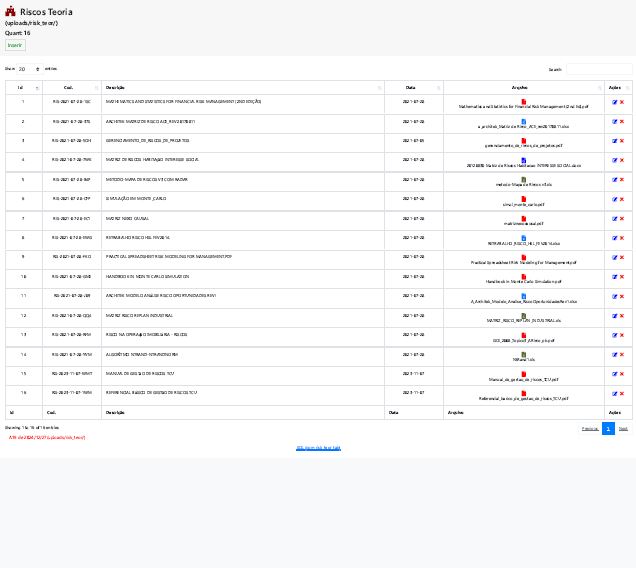This screenshot has width=636, height=568.
Task: Click the red delete X for row 3
Action: coord(622,141)
